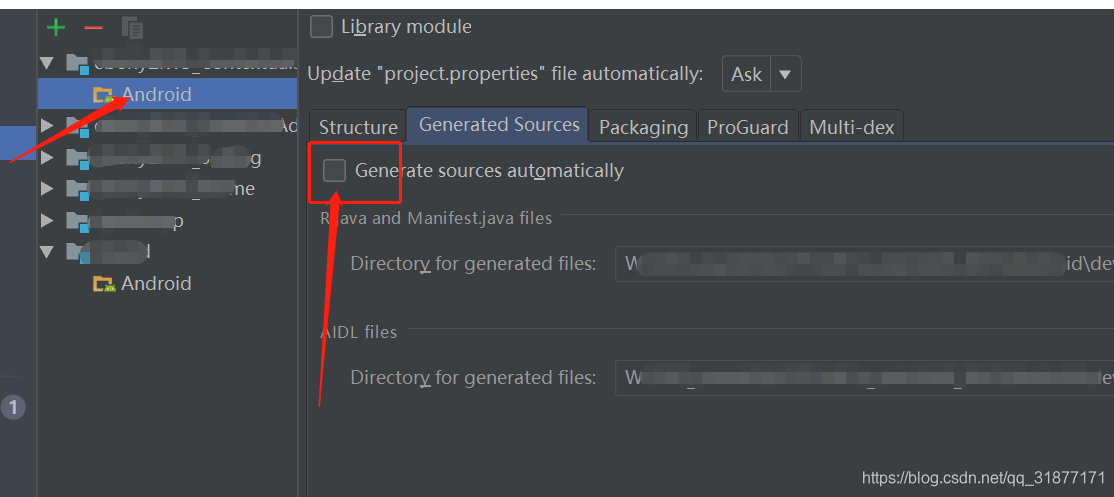The width and height of the screenshot is (1114, 497).
Task: Collapse the last module tree node
Action: click(47, 251)
